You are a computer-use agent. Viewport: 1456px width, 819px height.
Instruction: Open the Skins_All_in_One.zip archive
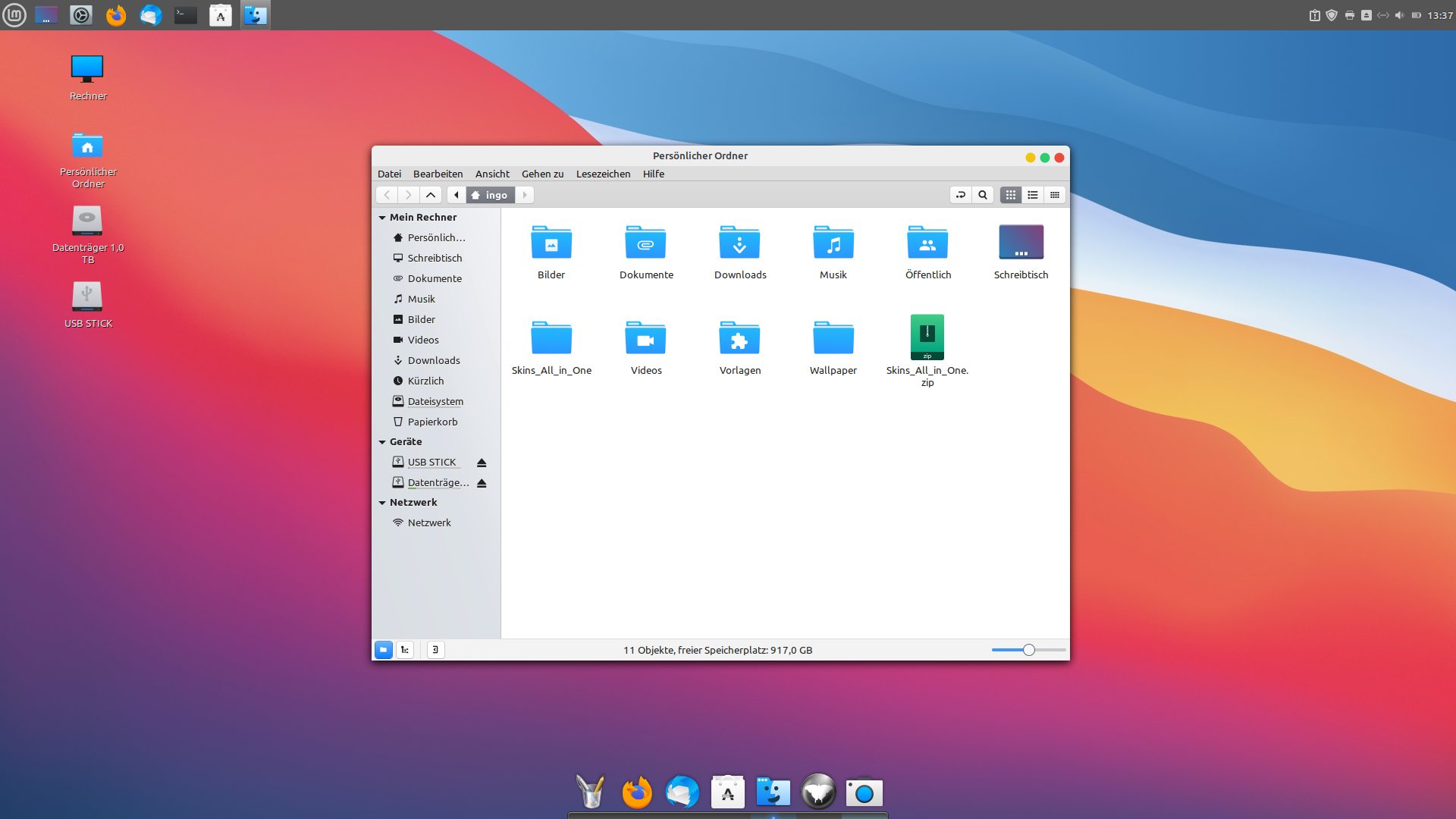point(927,338)
